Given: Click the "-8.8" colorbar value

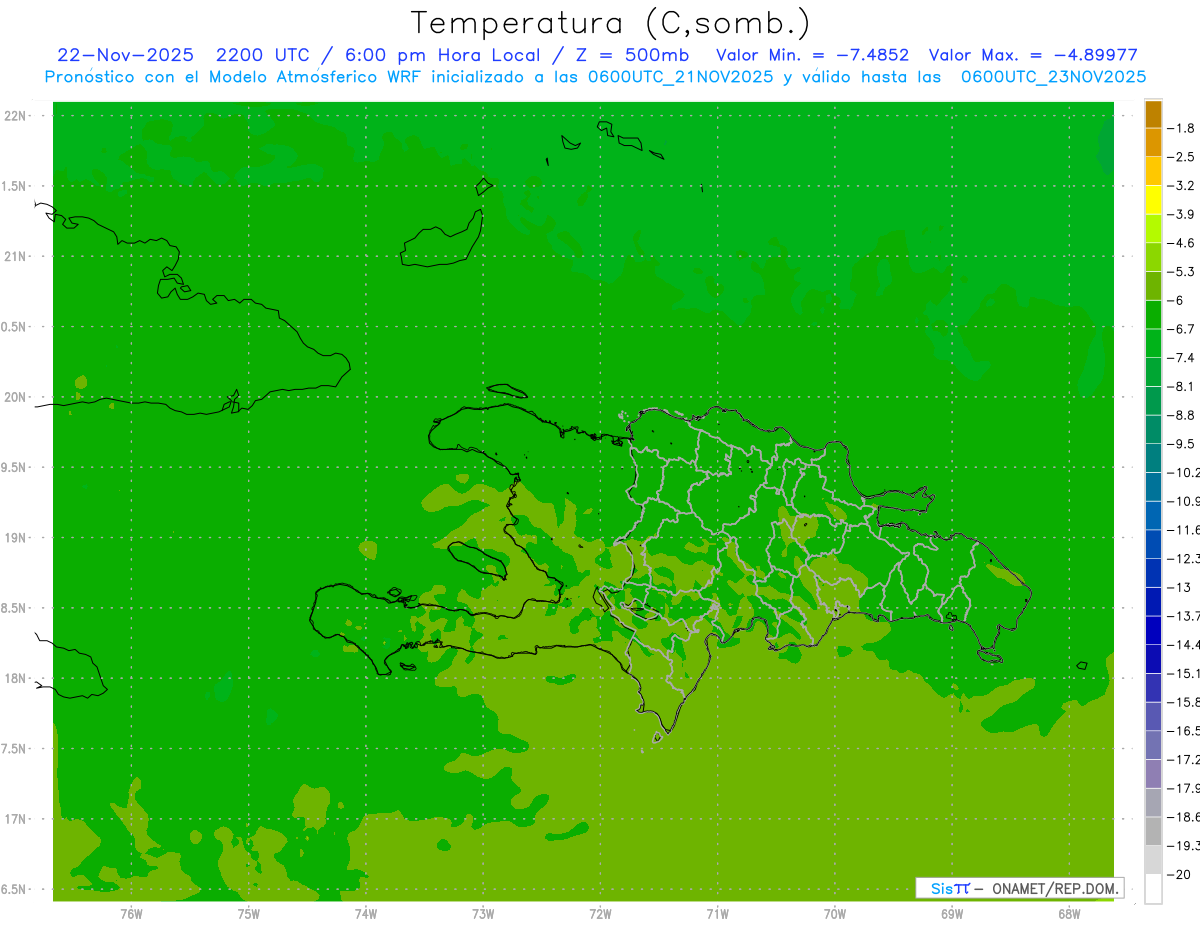Looking at the screenshot, I should (1181, 415).
